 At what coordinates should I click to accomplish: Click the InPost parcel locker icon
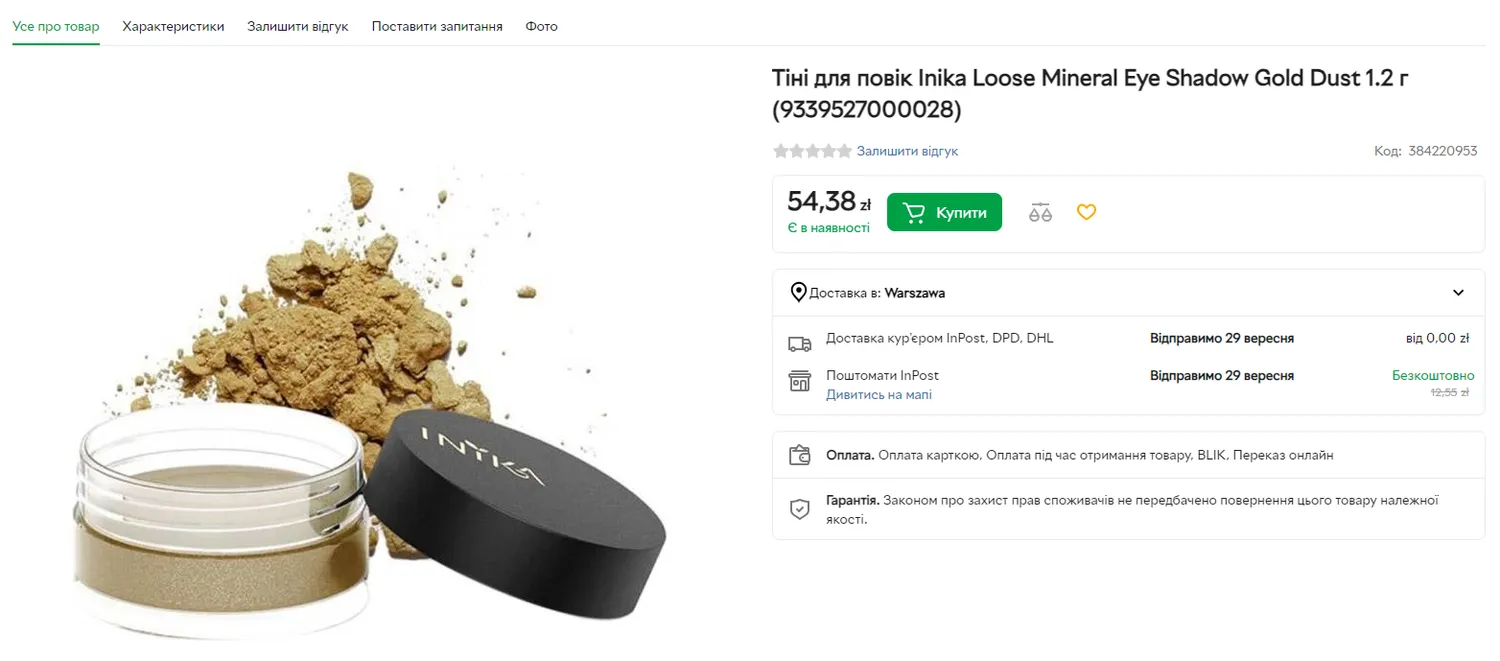click(799, 381)
